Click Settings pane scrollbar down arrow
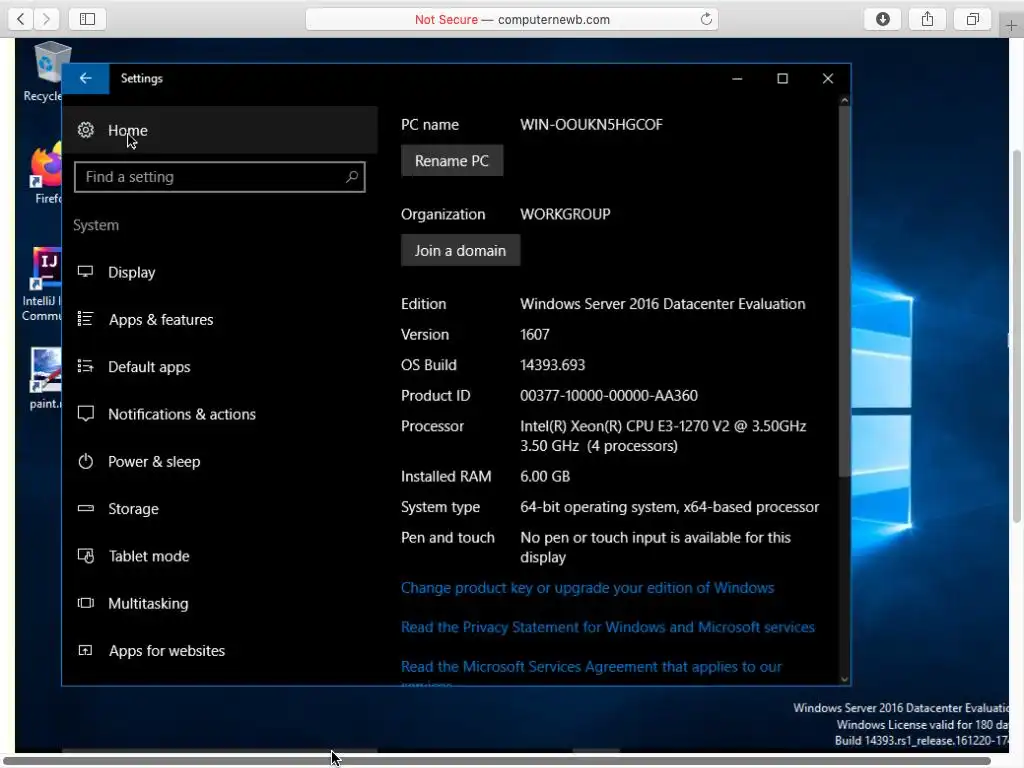 tap(844, 679)
